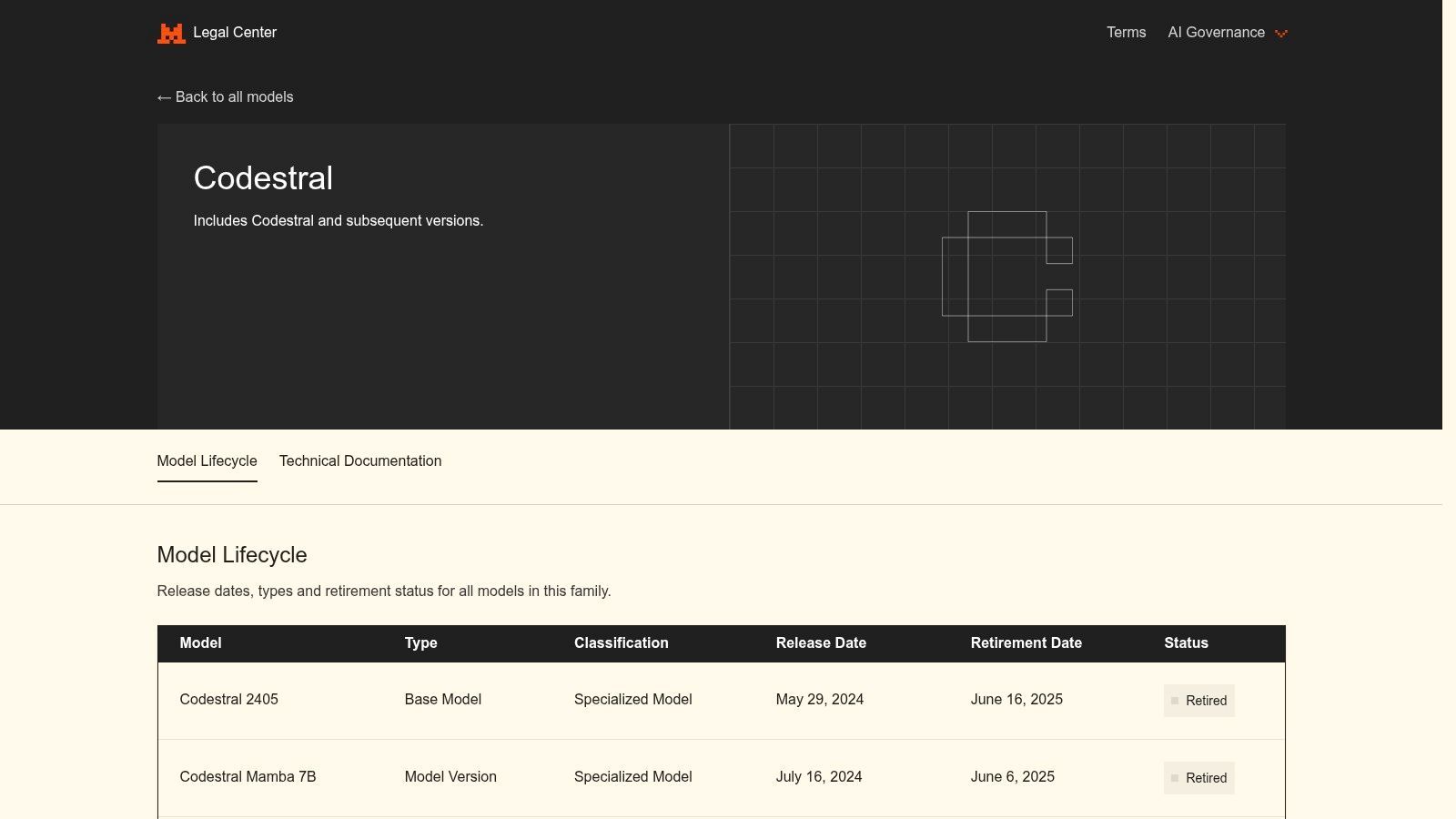This screenshot has width=1456, height=819.
Task: Click the Type column header
Action: tap(420, 643)
